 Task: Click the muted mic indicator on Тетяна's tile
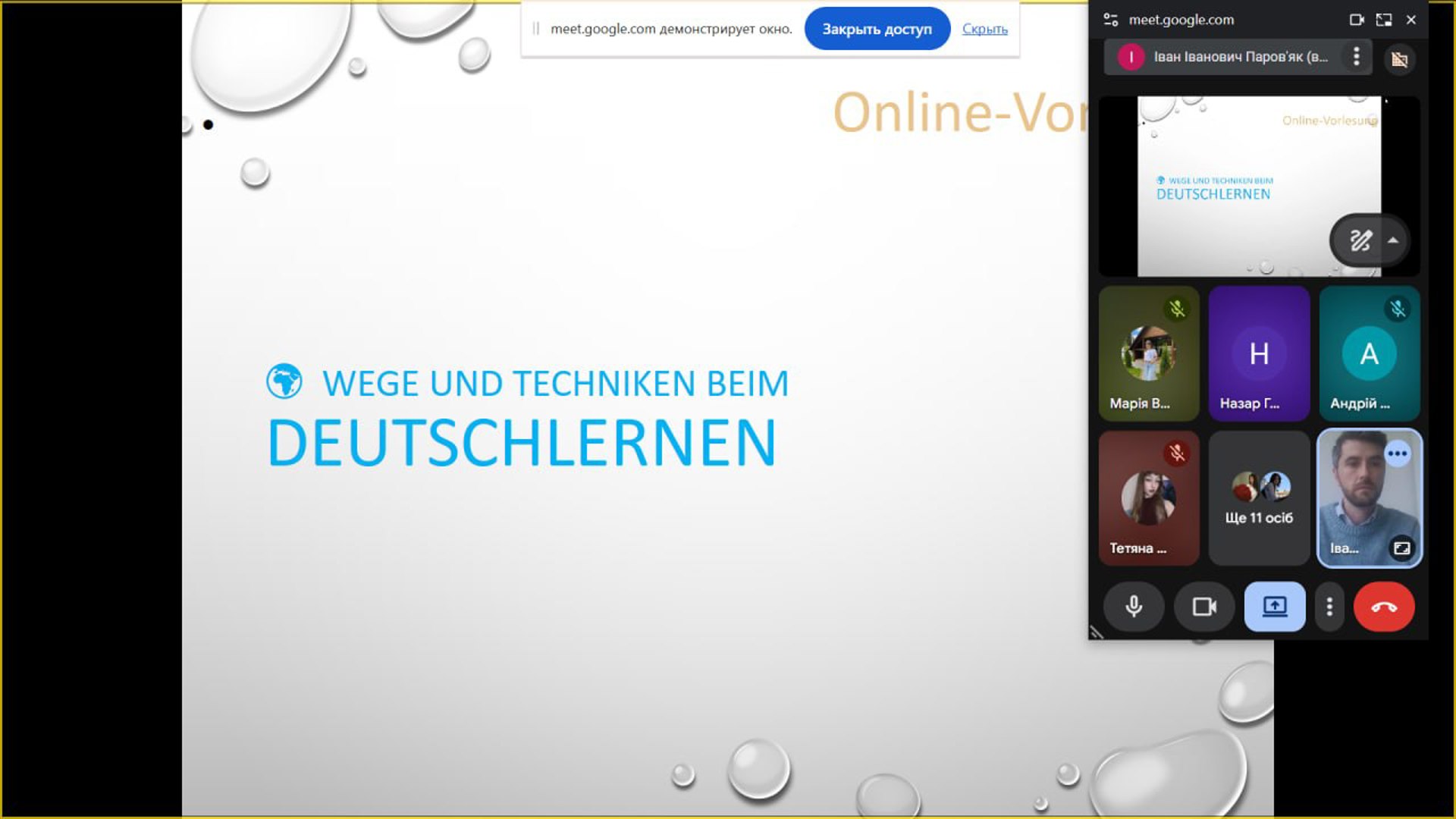click(x=1177, y=453)
